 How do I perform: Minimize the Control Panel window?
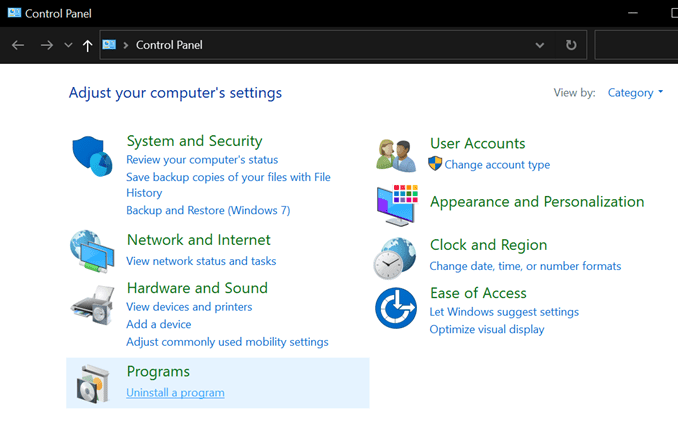coord(633,13)
